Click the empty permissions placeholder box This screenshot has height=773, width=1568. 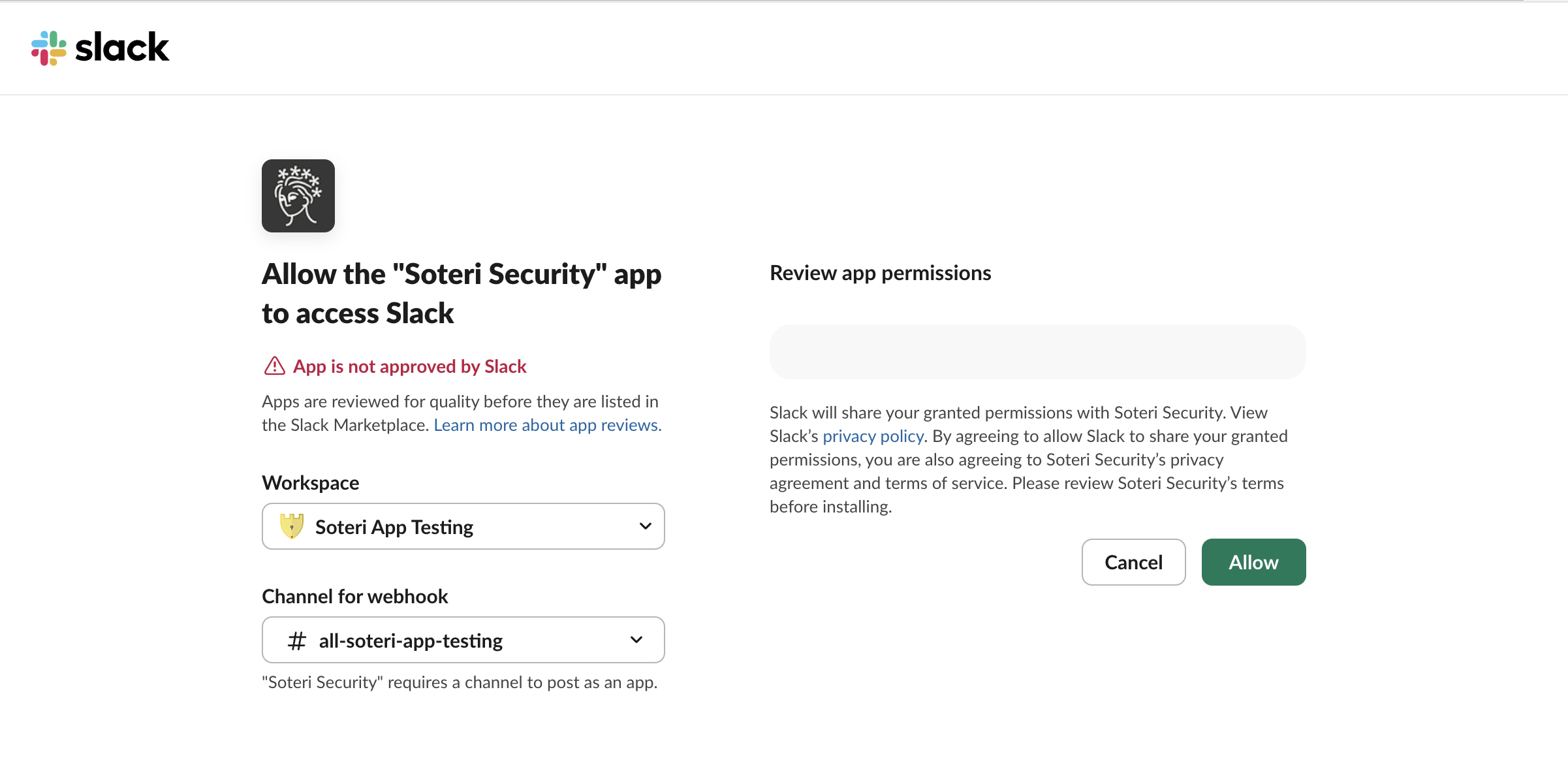pos(1037,352)
